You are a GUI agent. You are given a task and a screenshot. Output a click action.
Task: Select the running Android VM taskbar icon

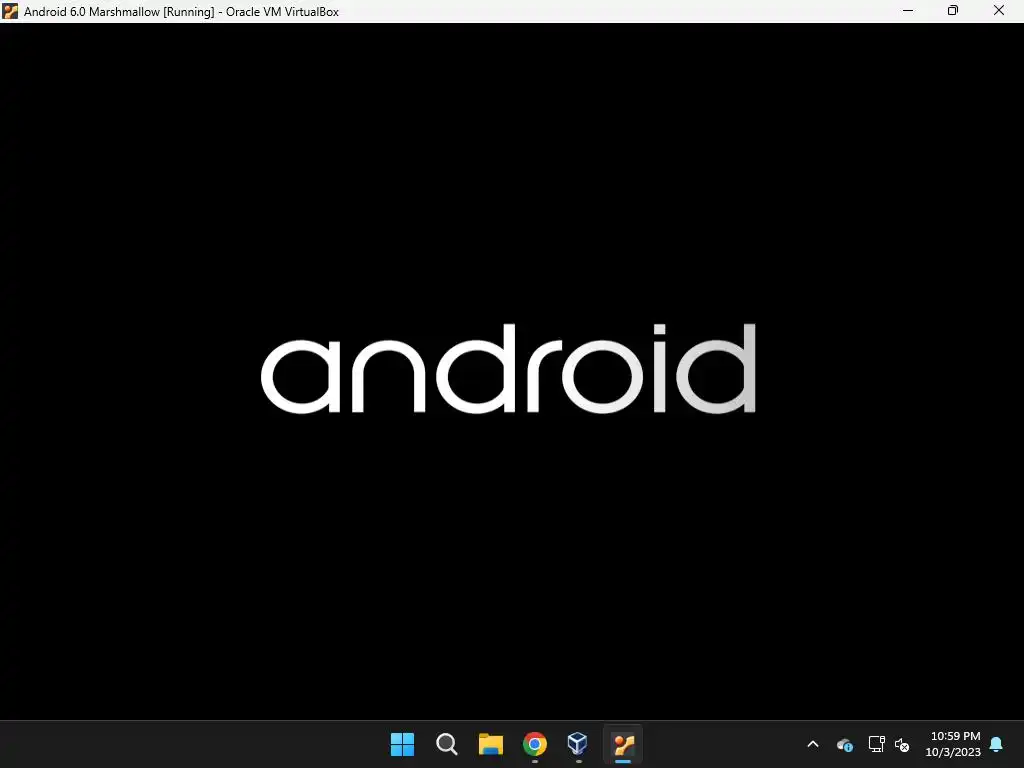click(x=623, y=744)
